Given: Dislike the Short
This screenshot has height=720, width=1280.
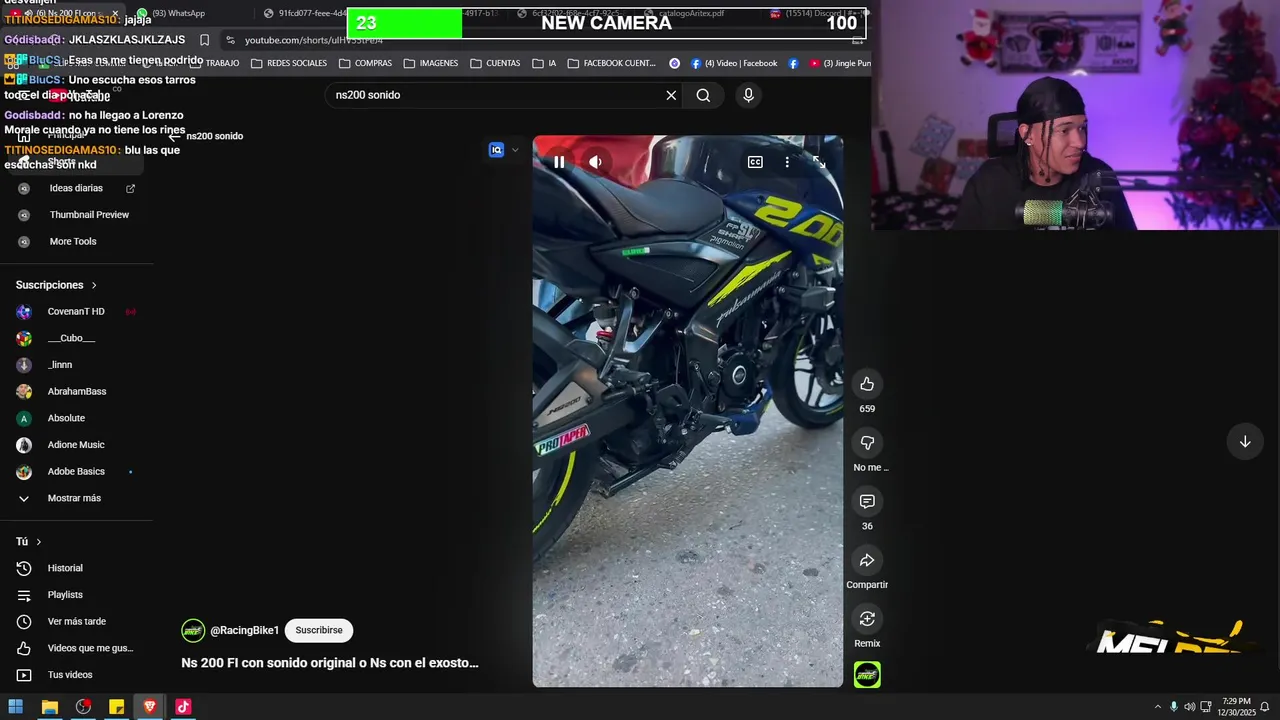Looking at the screenshot, I should pos(867,443).
